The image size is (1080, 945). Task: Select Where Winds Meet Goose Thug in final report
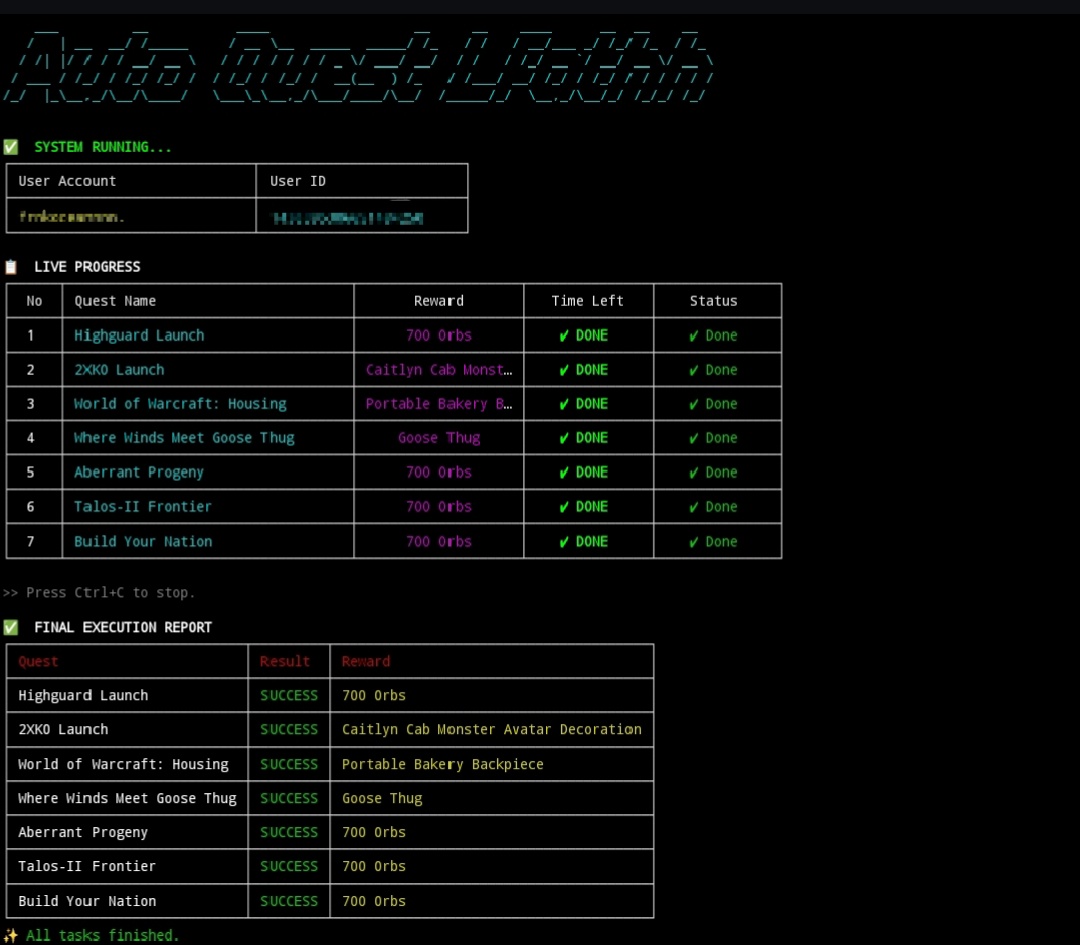127,798
